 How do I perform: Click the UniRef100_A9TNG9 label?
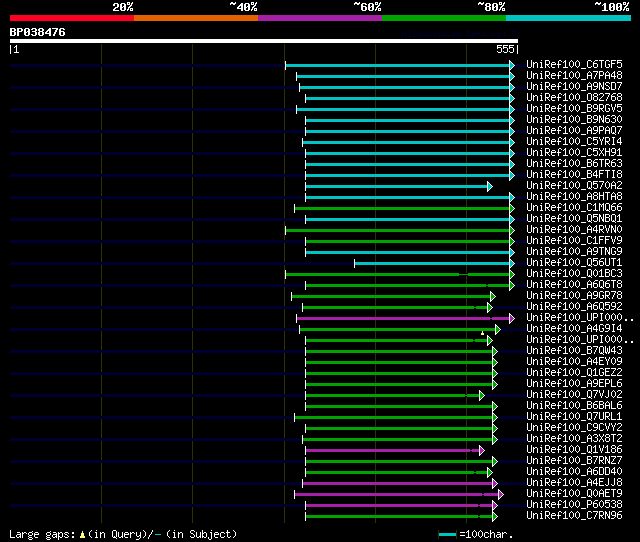click(x=574, y=252)
